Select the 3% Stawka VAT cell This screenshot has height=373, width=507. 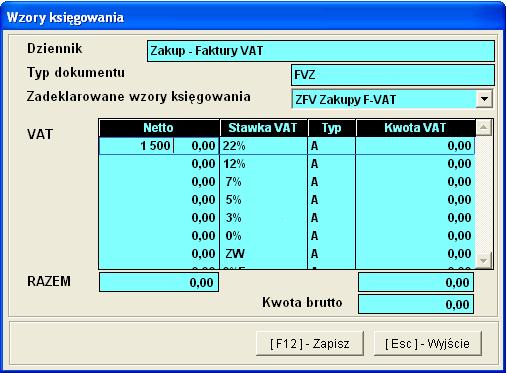point(264,218)
